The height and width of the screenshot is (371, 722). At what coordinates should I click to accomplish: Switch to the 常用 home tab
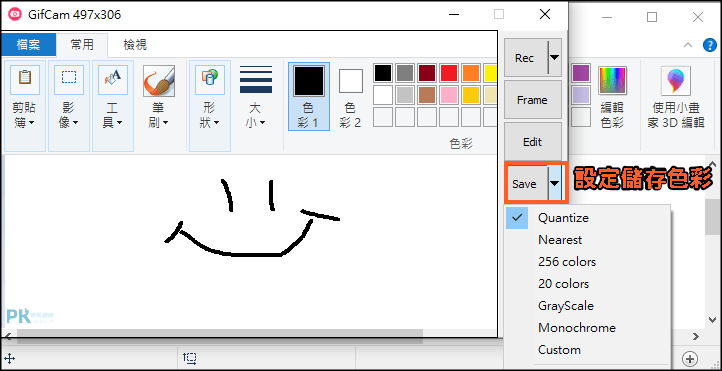(82, 45)
